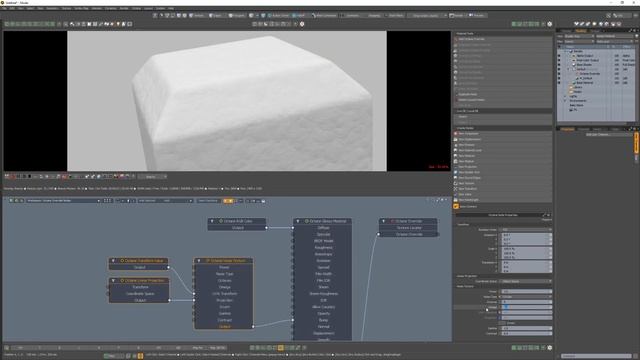The image size is (640, 360).
Task: Select the Octane Override item in shader tree
Action: [589, 73]
